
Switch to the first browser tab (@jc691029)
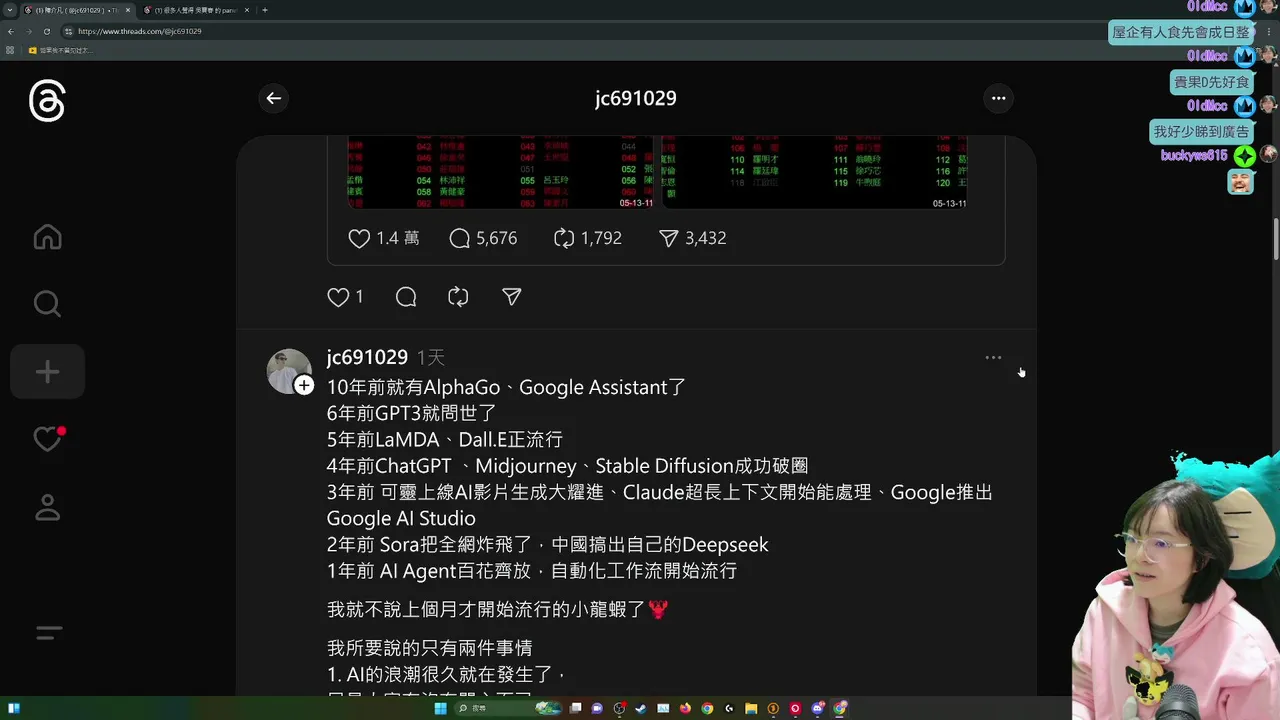tap(77, 10)
